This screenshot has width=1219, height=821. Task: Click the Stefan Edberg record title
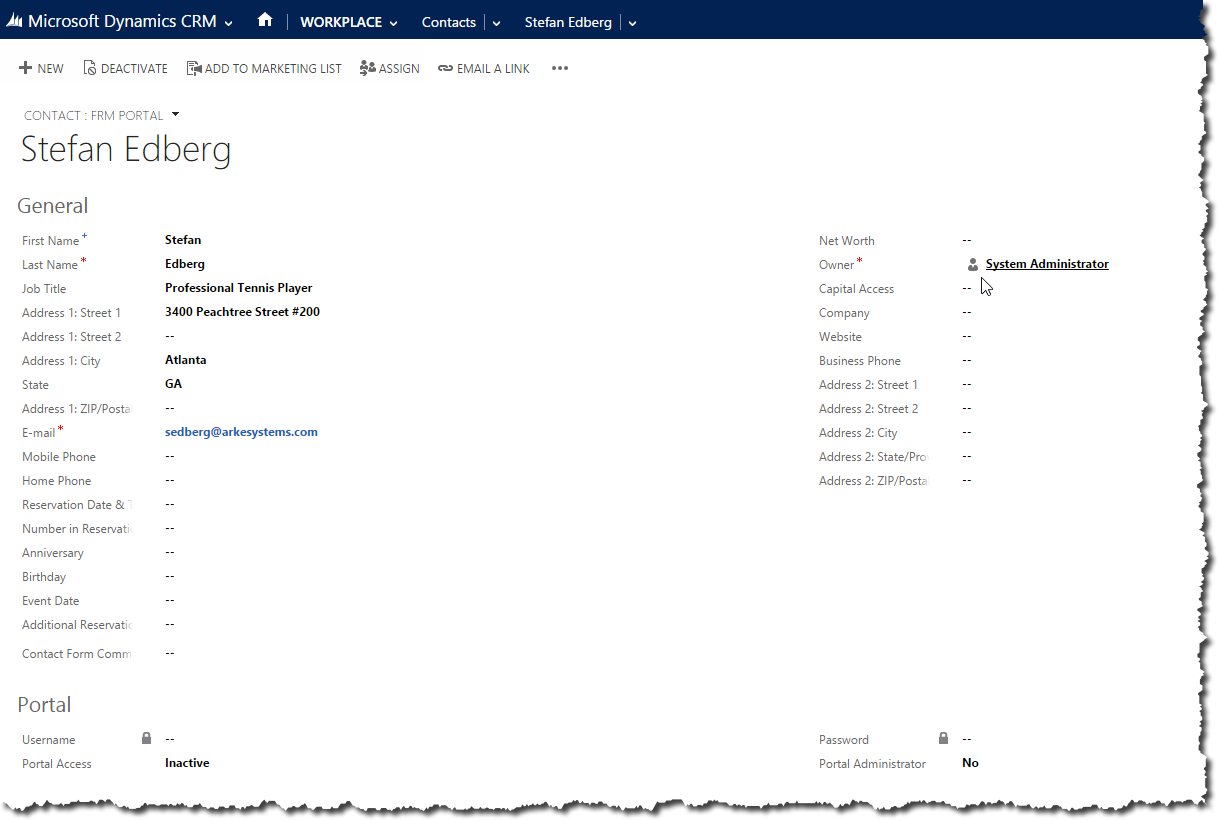[126, 149]
